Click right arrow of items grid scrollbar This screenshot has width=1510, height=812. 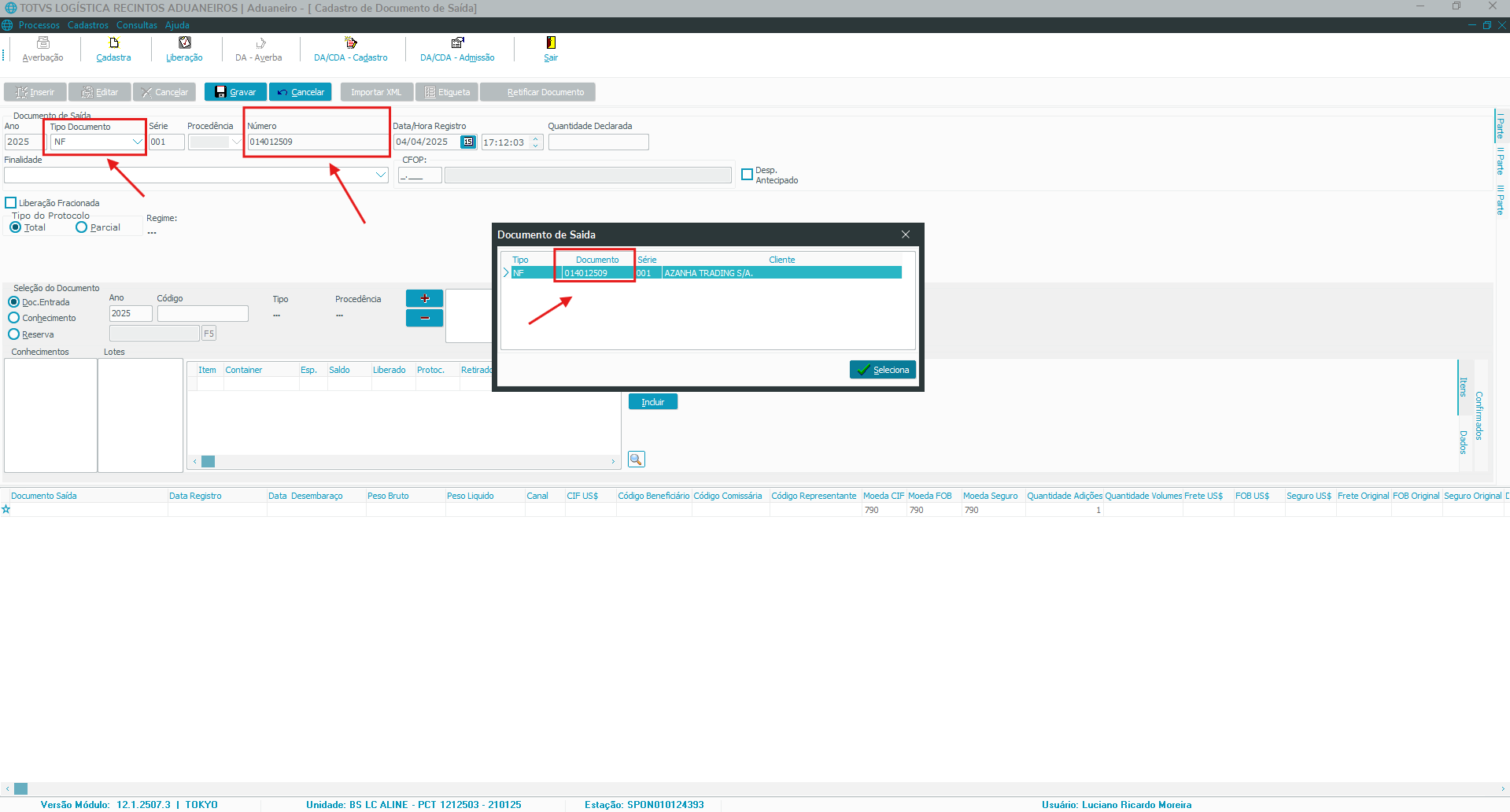point(613,462)
